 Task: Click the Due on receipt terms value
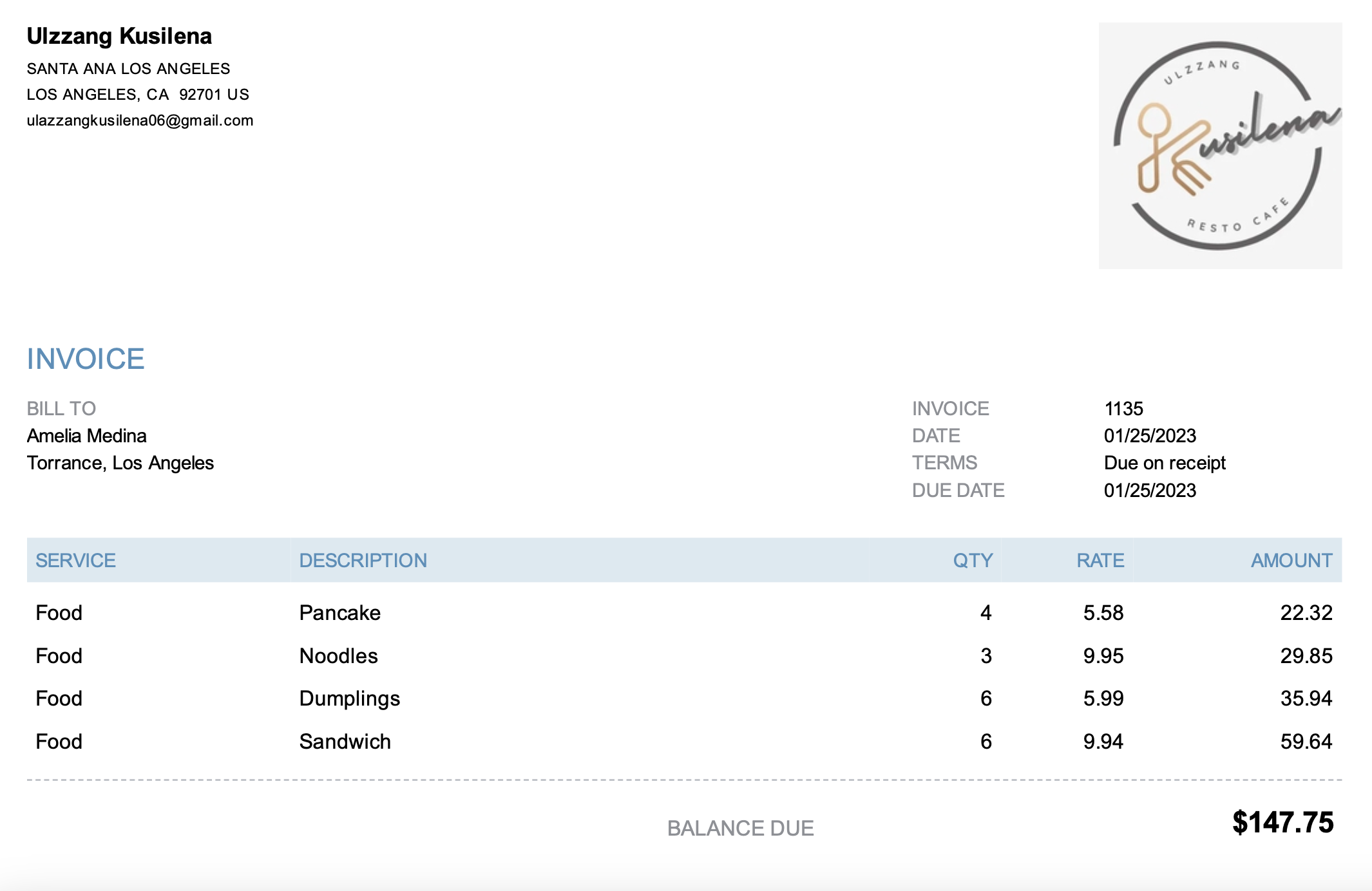[x=1164, y=463]
